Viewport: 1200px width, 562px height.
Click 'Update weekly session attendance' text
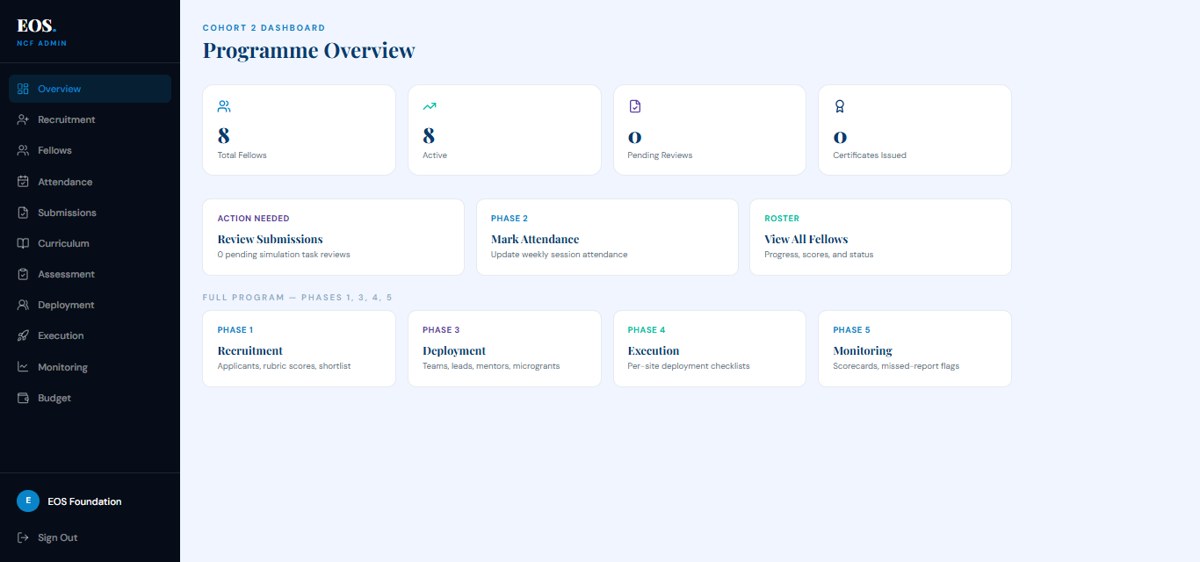(559, 255)
